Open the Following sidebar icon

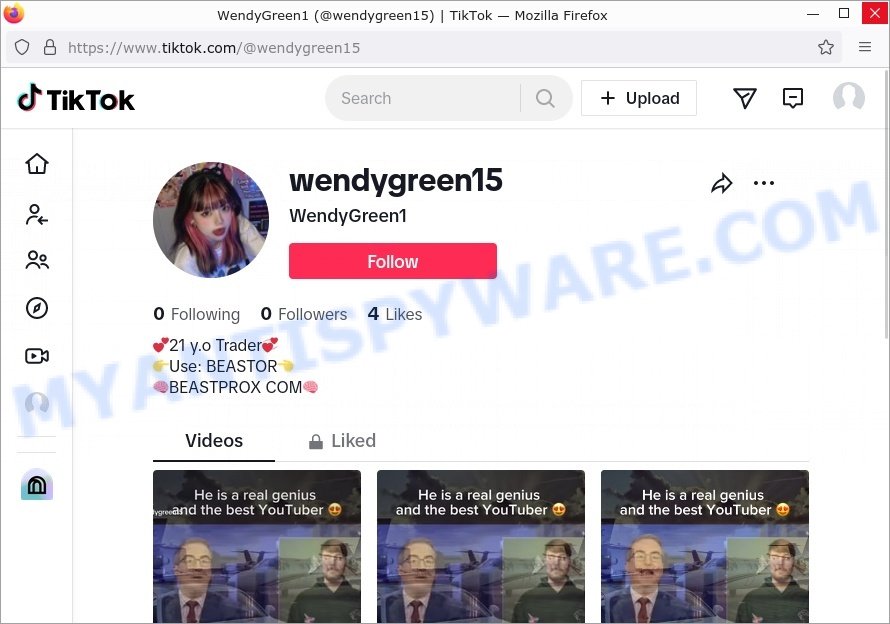(x=37, y=215)
